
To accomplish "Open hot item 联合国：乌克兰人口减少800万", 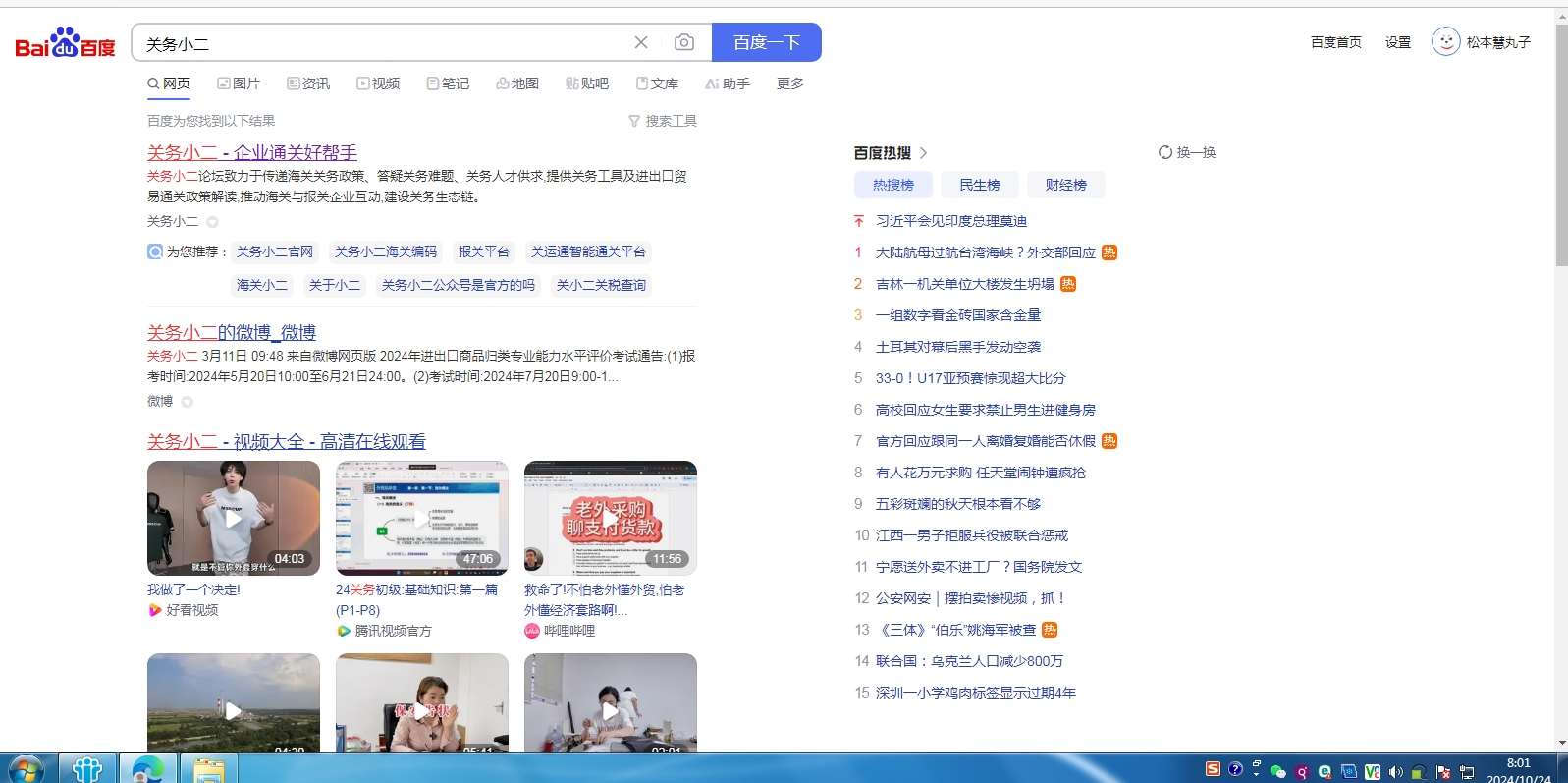I will 969,661.
